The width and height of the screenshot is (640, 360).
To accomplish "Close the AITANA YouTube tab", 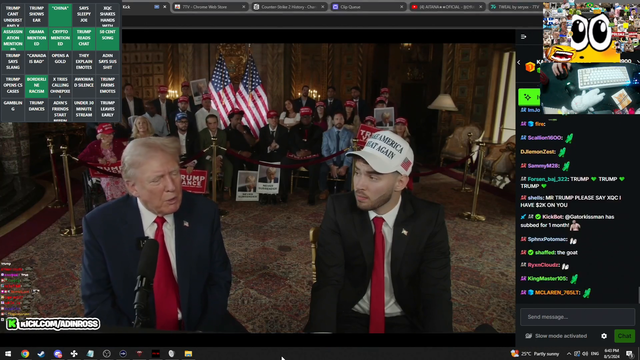I will [480, 7].
